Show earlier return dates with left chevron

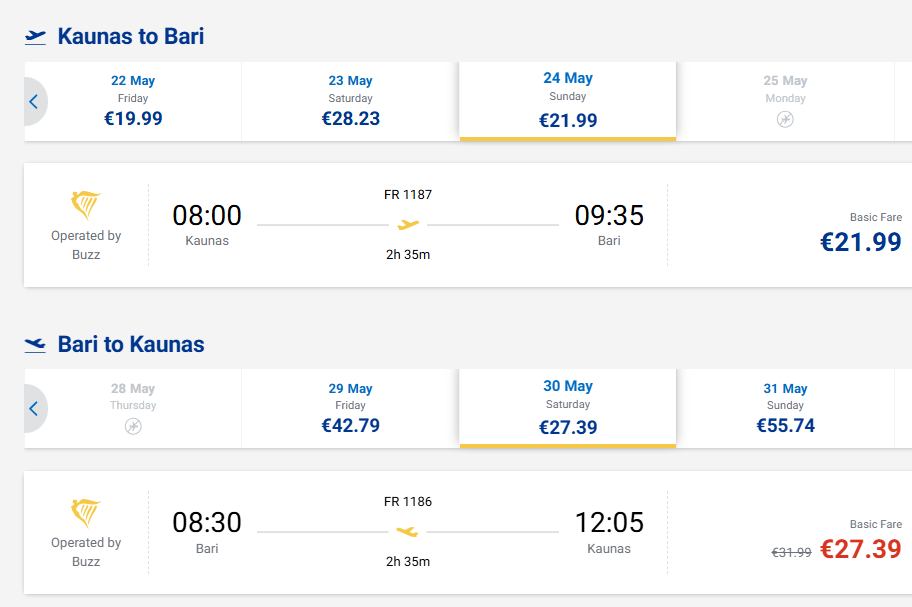(x=34, y=409)
